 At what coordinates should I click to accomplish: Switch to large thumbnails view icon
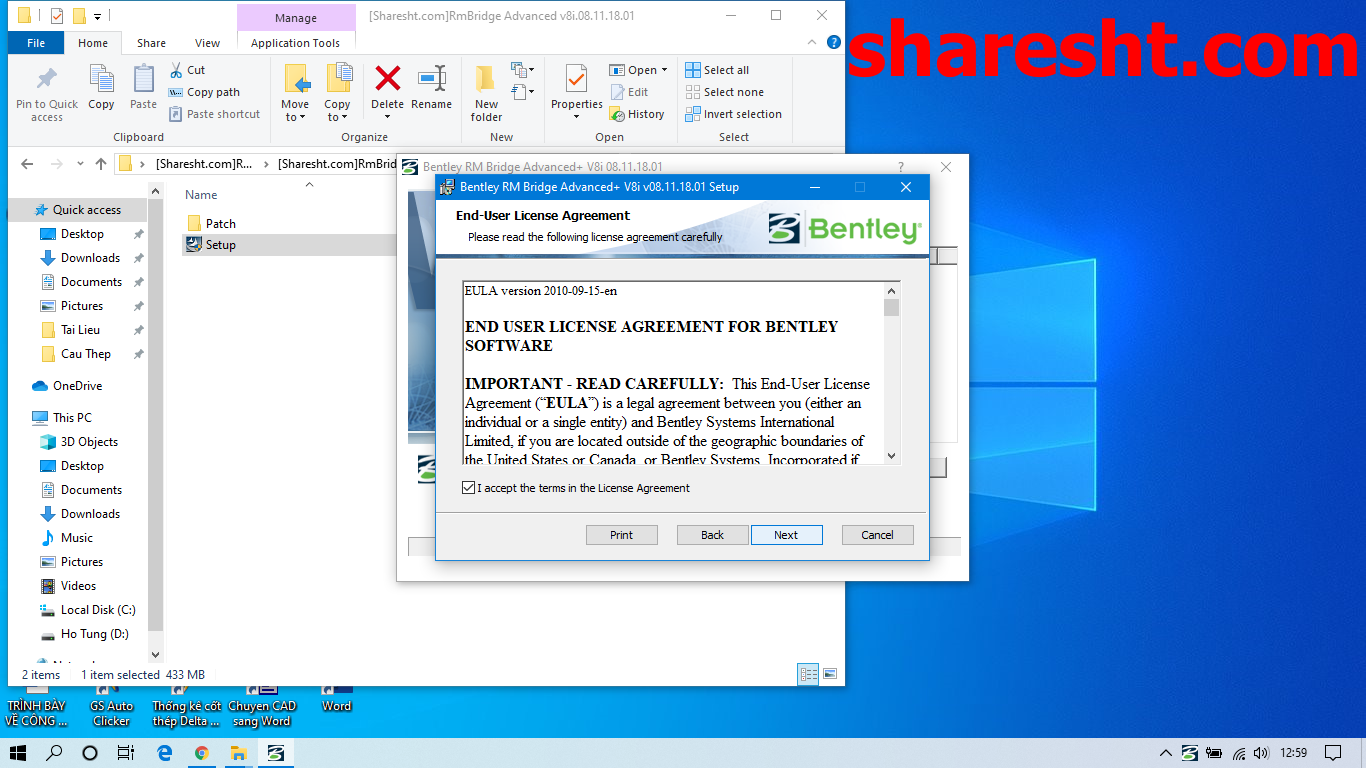click(x=830, y=674)
